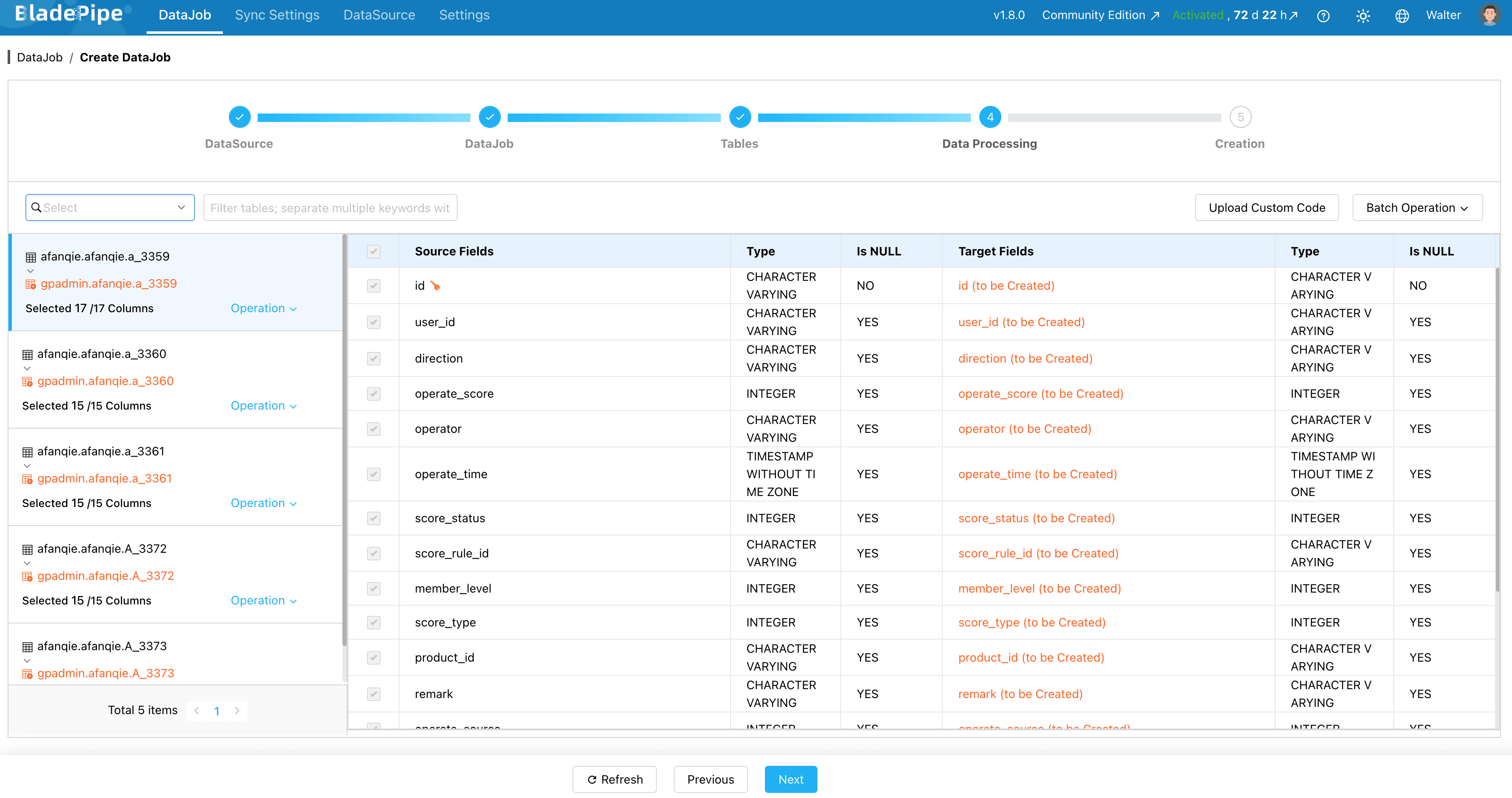
Task: Click Walter's profile avatar
Action: [x=1489, y=15]
